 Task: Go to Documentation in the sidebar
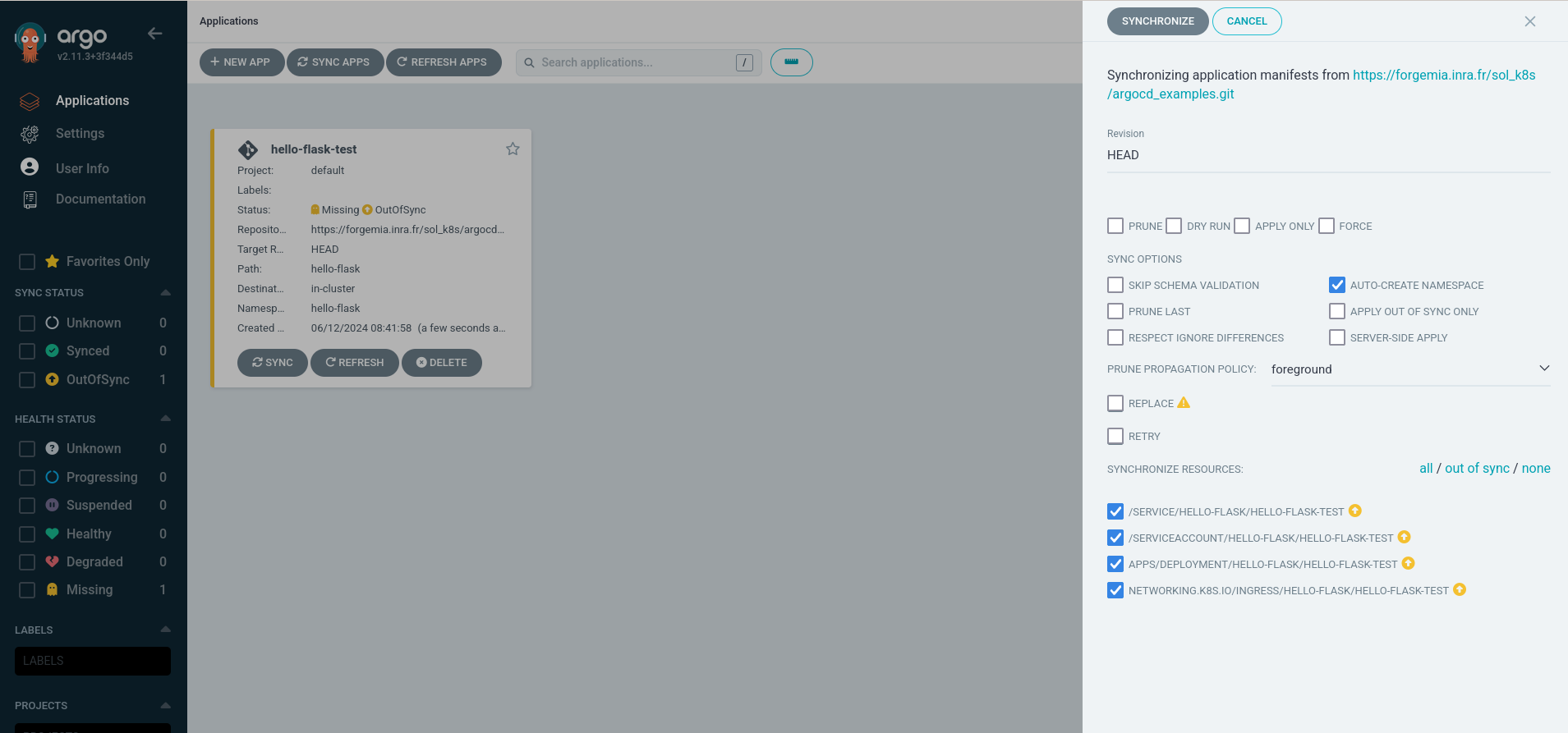[100, 199]
